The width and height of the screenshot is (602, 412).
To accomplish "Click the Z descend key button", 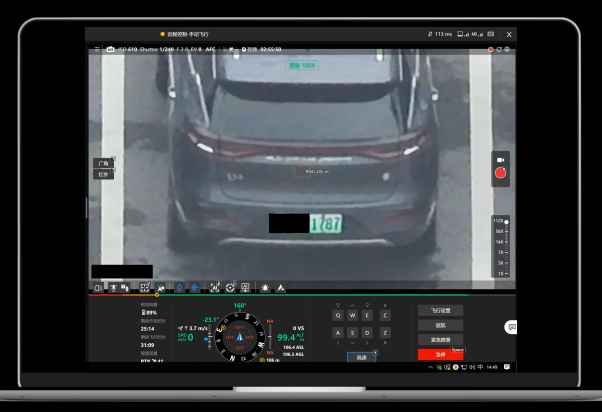I will 385,333.
